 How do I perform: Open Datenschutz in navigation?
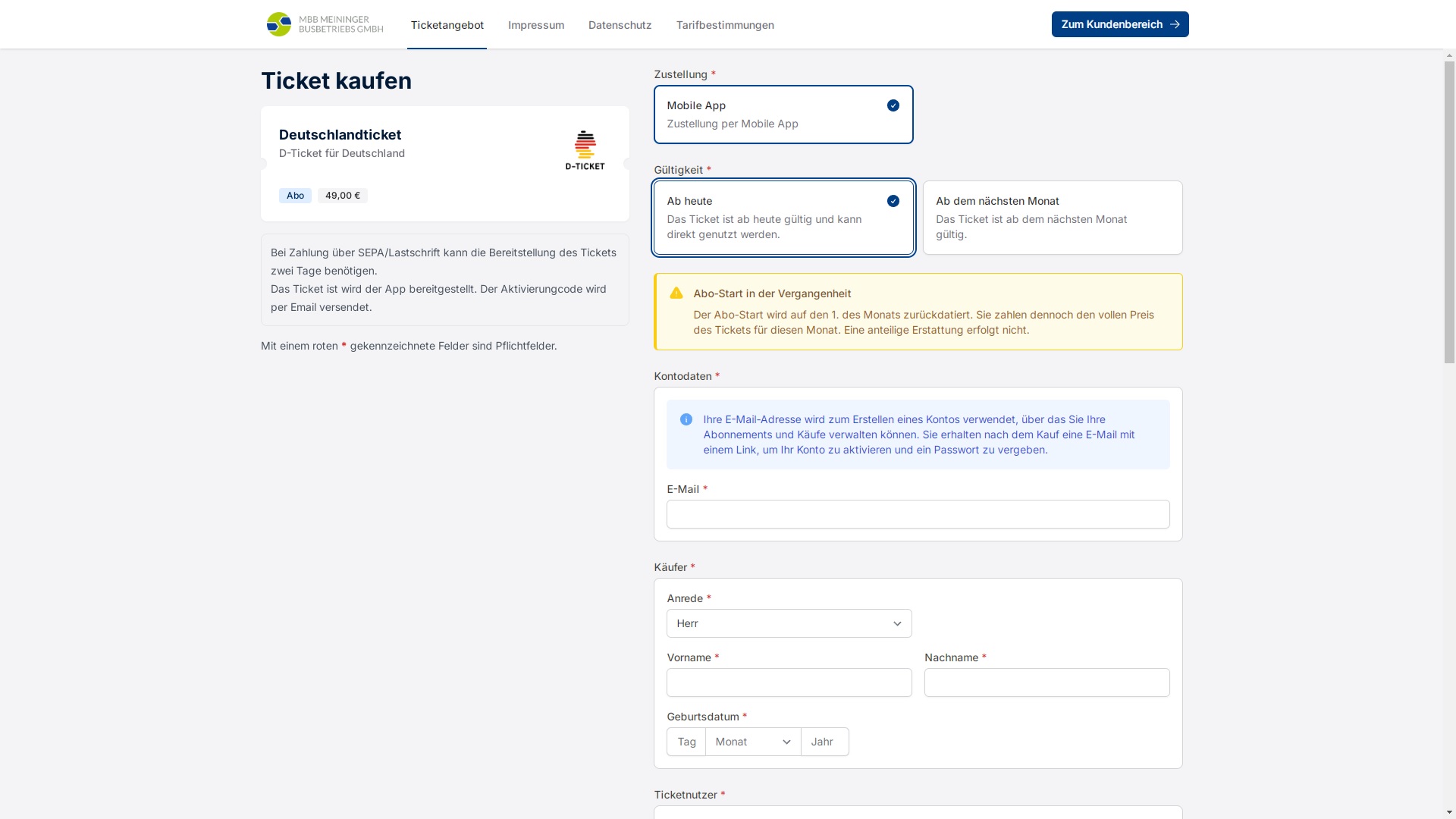coord(620,25)
